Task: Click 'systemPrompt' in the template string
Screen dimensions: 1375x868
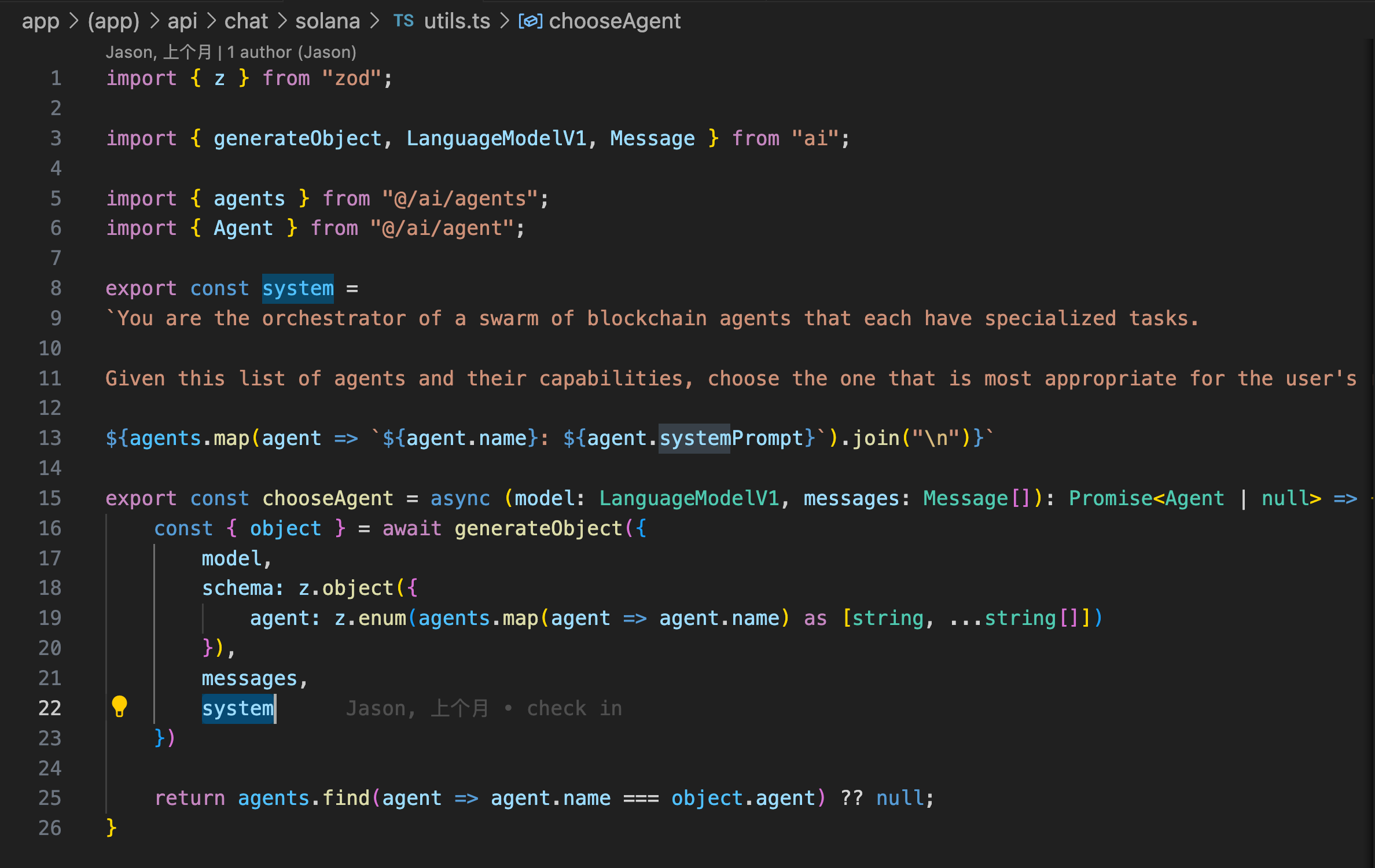Action: point(731,438)
